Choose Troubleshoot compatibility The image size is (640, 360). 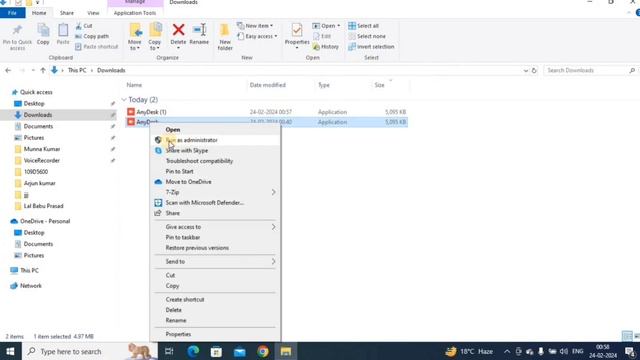pos(216,161)
